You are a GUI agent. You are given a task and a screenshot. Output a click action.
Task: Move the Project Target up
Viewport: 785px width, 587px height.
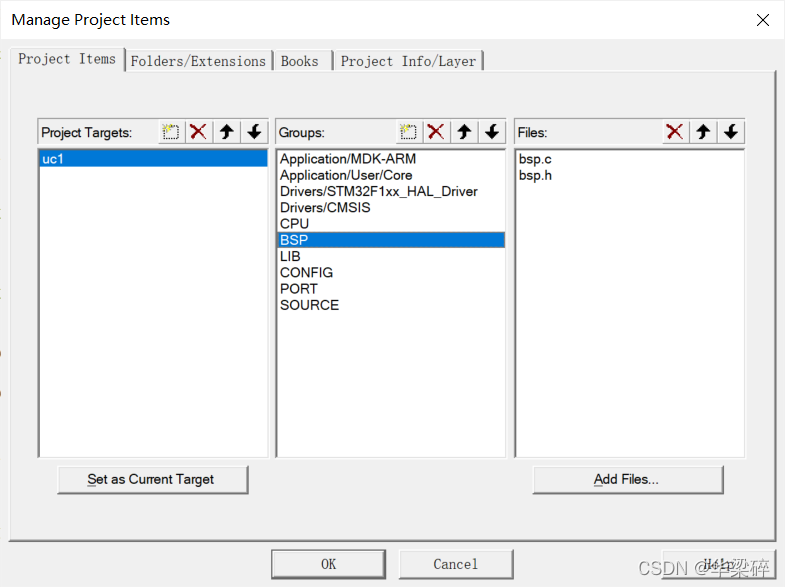[227, 132]
